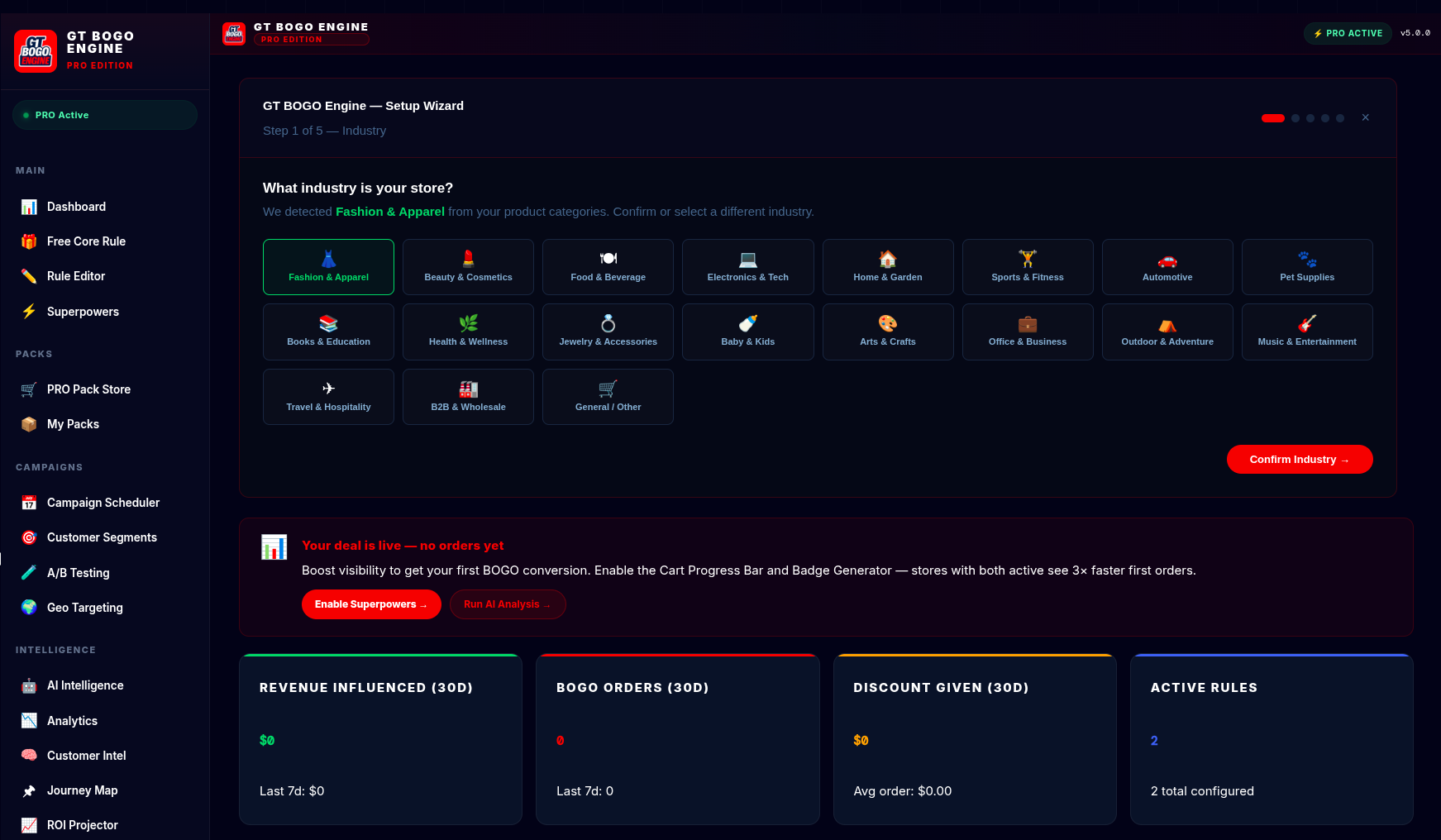Click the 'Step 1 of 5 — Industry' text
The image size is (1441, 840).
[x=324, y=131]
